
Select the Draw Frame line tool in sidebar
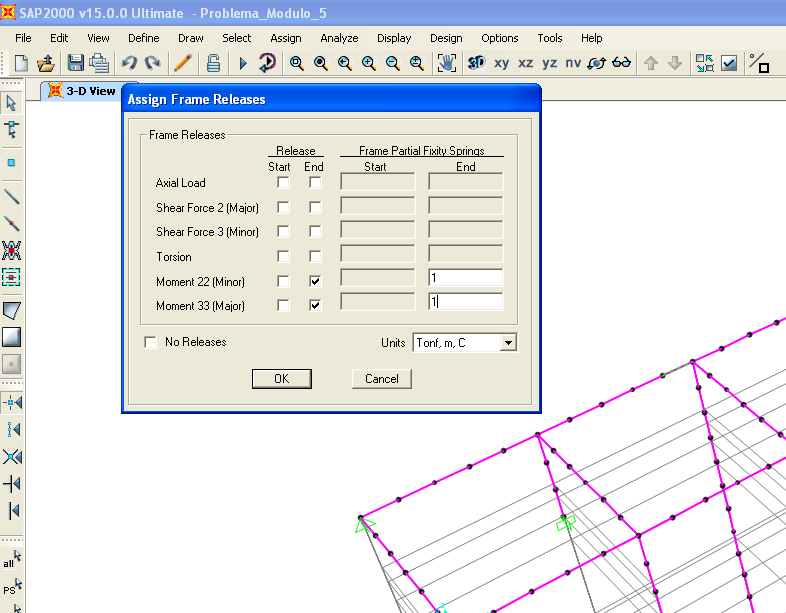point(12,196)
